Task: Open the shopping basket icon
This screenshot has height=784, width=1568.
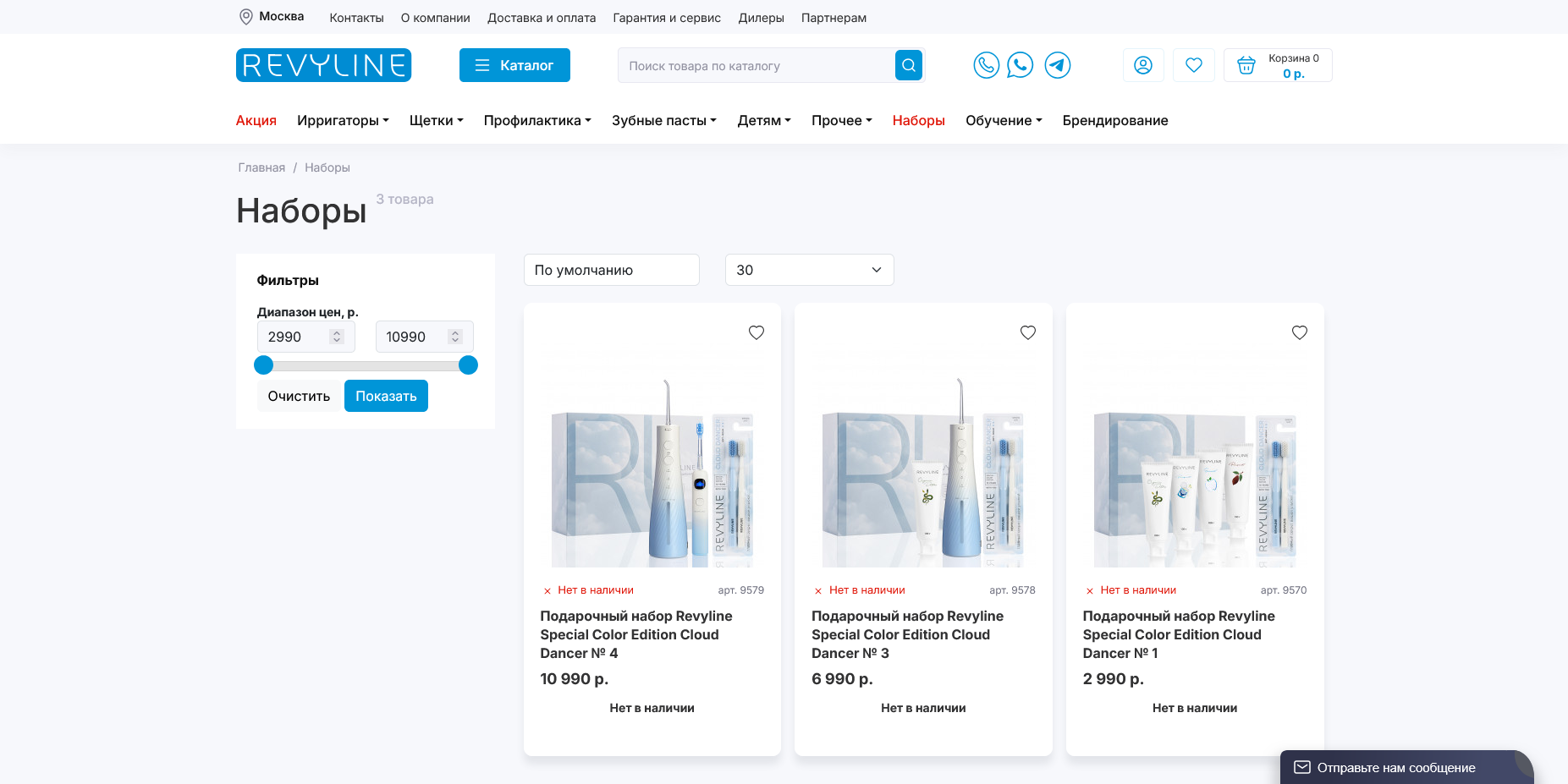Action: click(x=1246, y=65)
